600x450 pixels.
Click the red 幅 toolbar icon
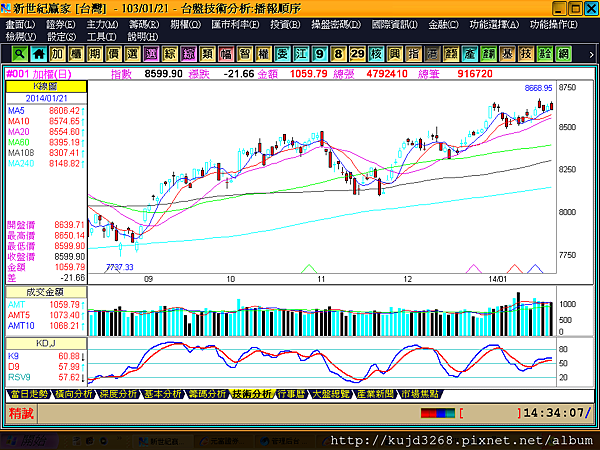coord(226,54)
